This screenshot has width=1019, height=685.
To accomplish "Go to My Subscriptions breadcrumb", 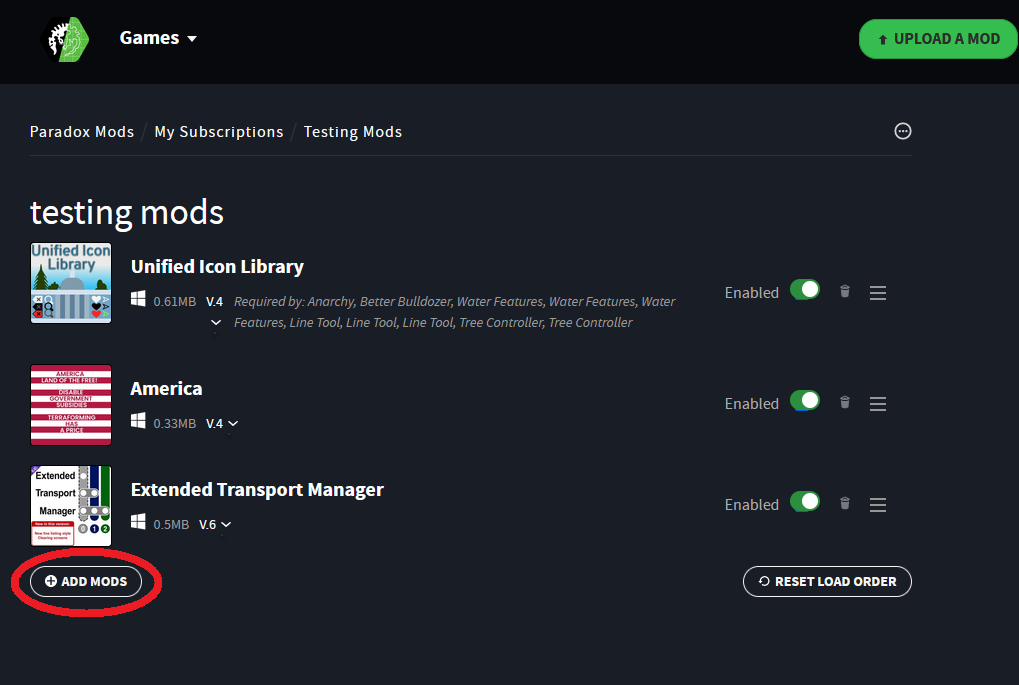I will pos(218,131).
